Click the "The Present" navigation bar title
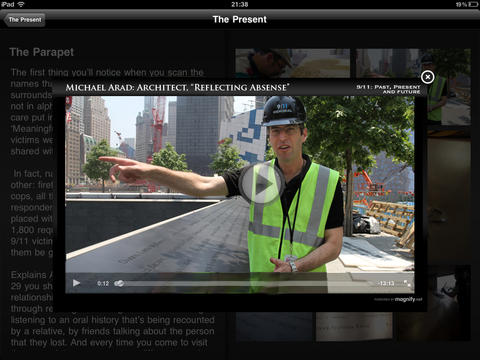 [x=240, y=19]
